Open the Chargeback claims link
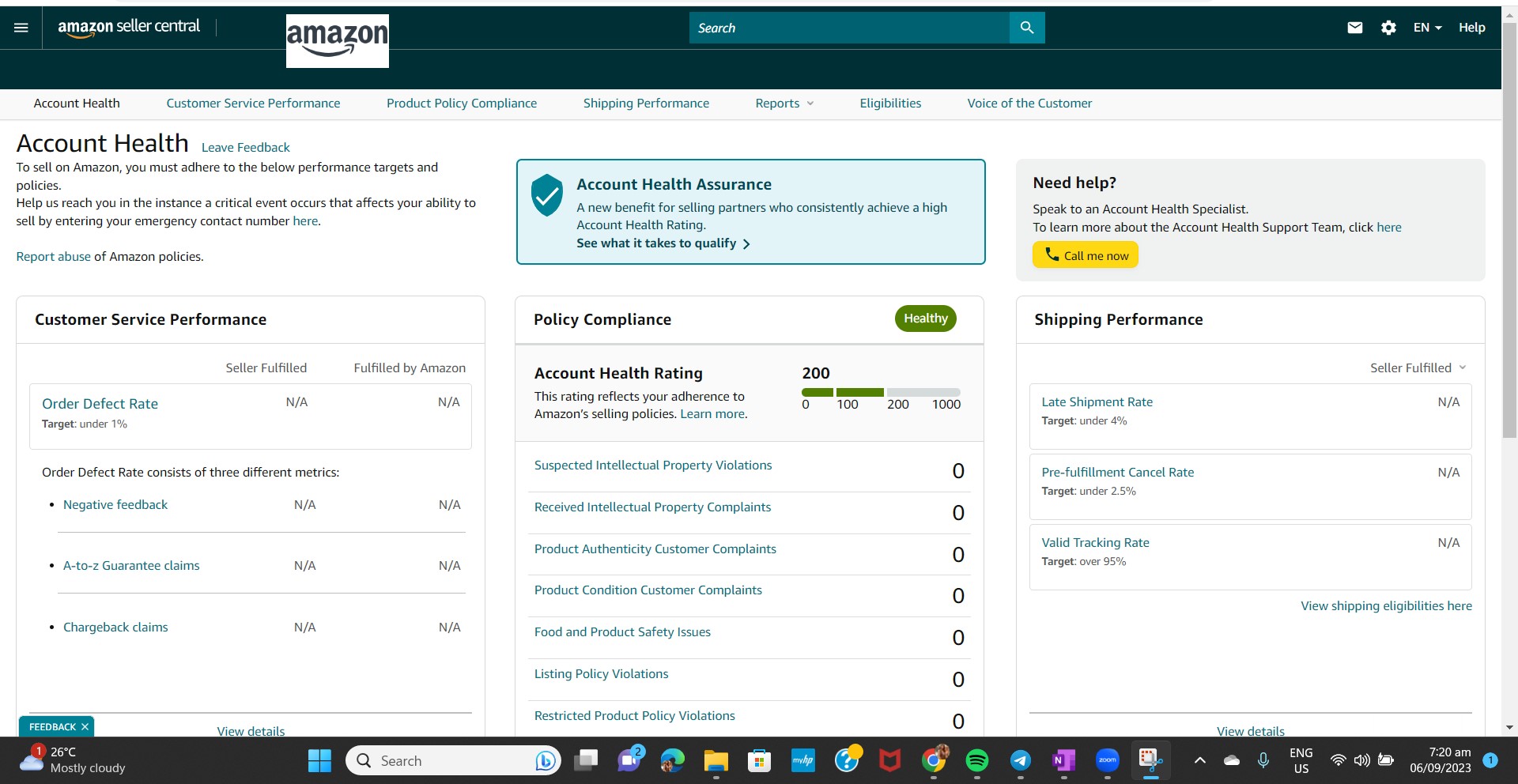Screen dimensions: 1518x784 pyautogui.click(x=115, y=628)
